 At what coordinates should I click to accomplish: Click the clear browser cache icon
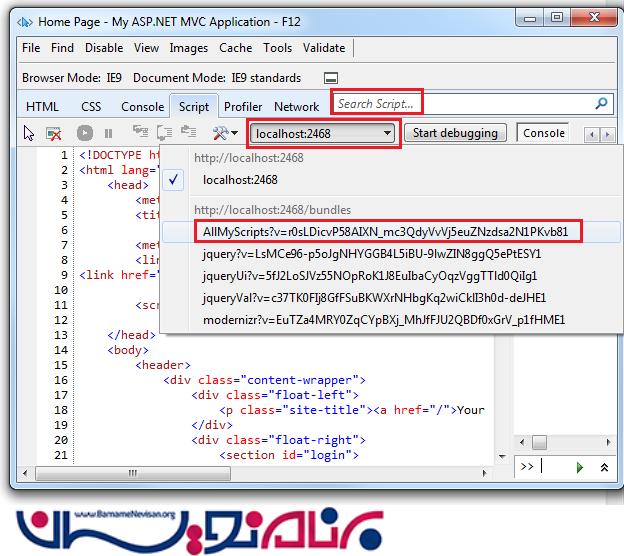tap(54, 133)
